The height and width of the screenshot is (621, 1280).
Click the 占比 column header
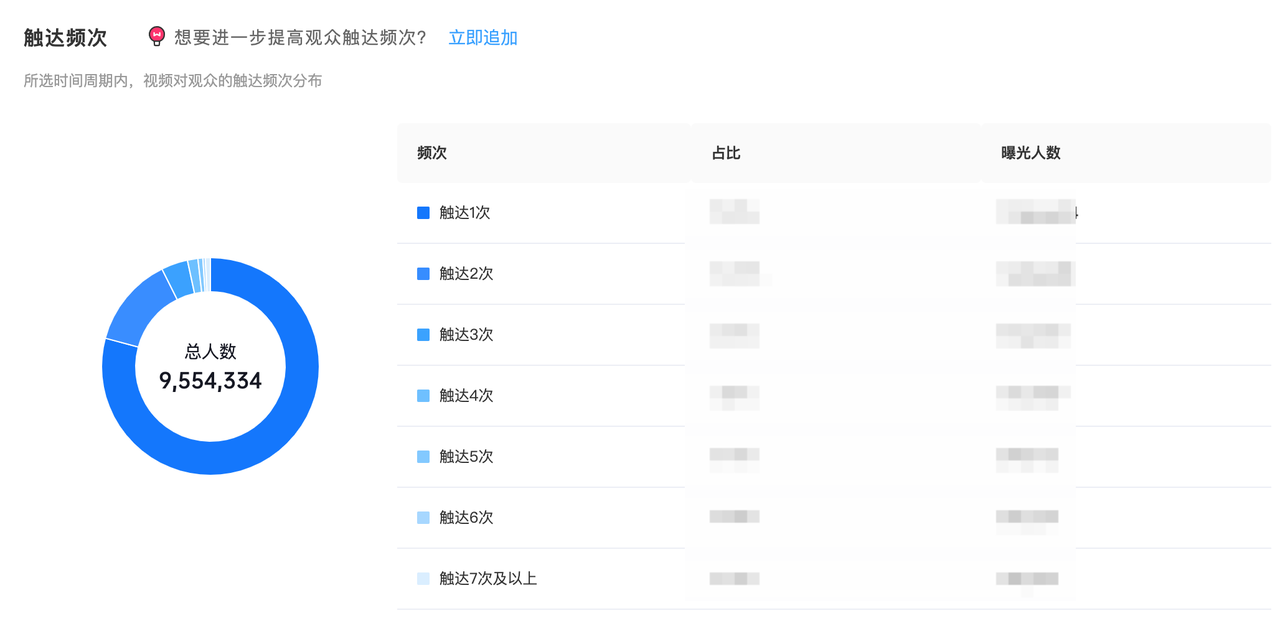point(726,153)
